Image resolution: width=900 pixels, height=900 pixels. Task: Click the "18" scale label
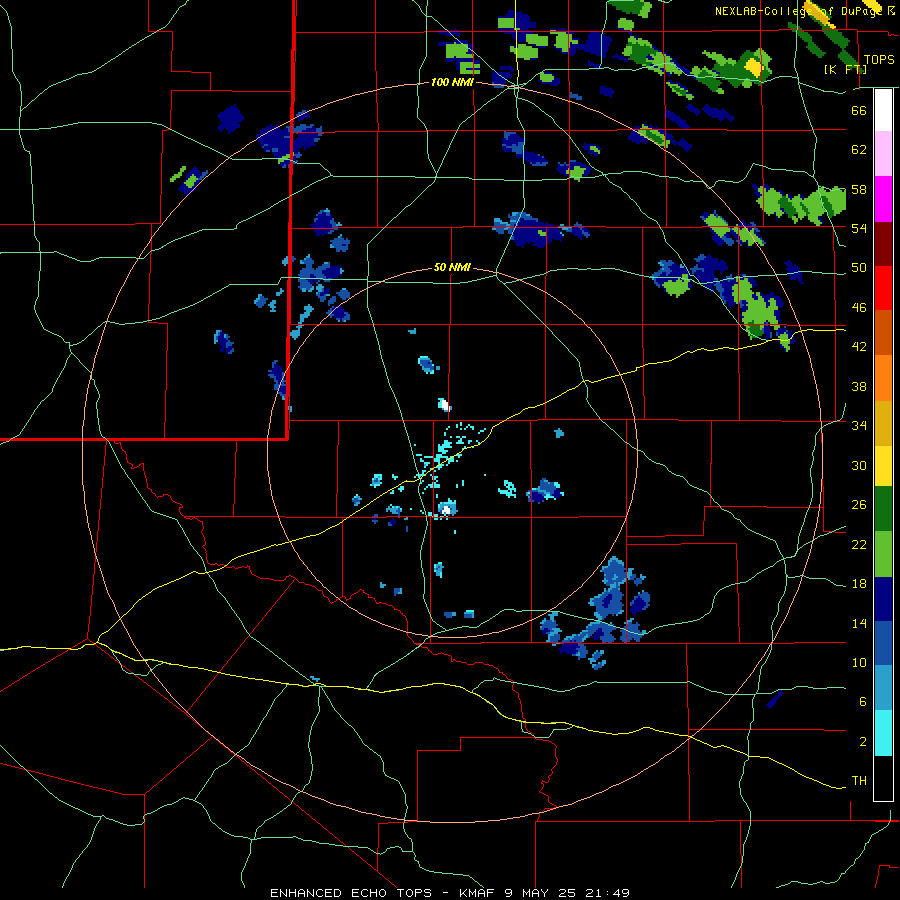(859, 584)
